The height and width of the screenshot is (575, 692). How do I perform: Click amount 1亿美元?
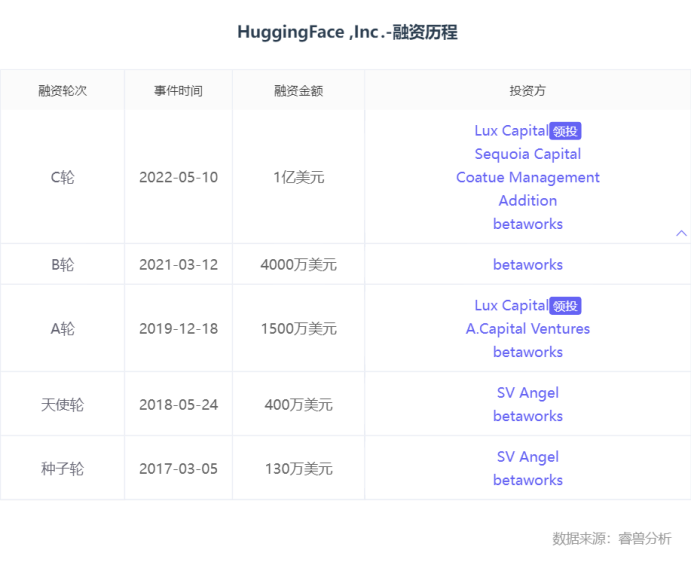[298, 177]
